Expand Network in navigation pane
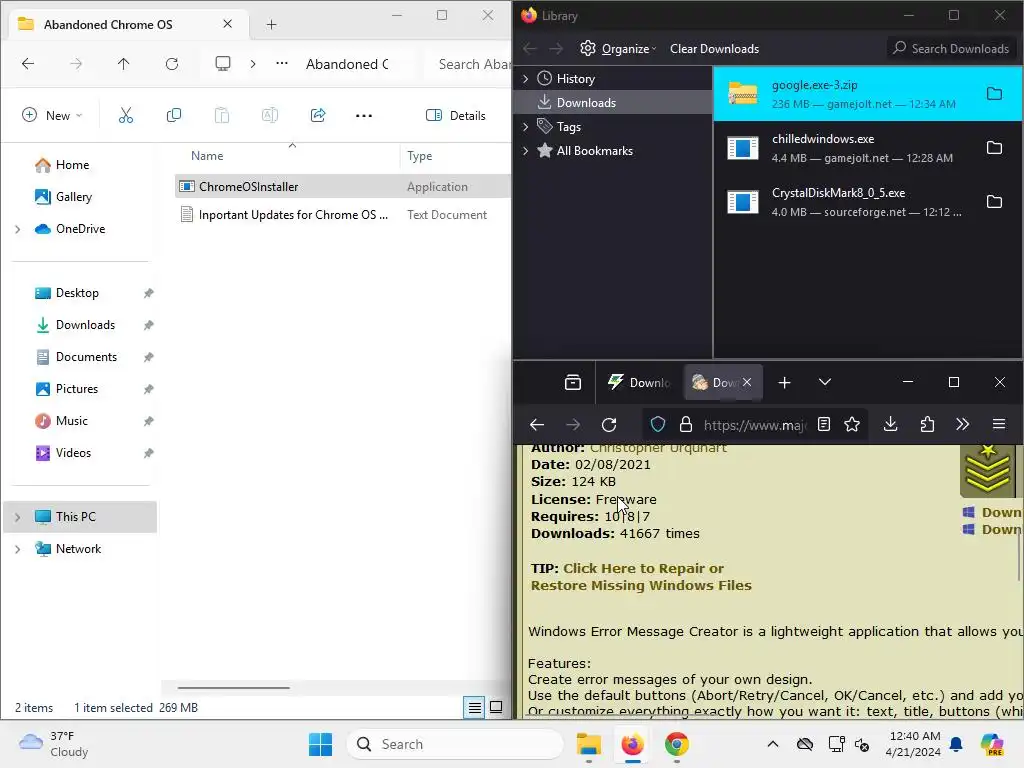This screenshot has height=768, width=1024. click(x=18, y=549)
